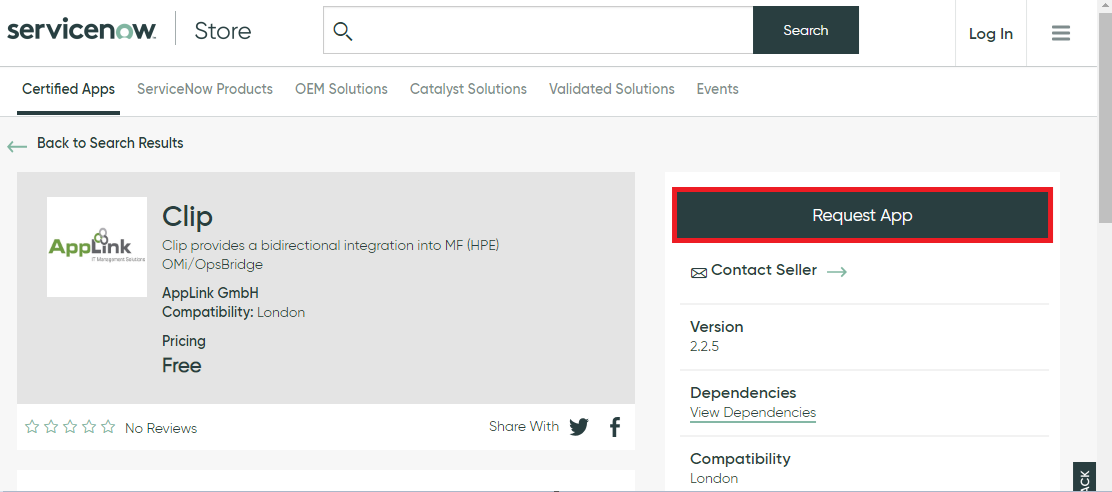This screenshot has height=492, width=1112.
Task: Open ServiceNow Products tab
Action: click(x=205, y=89)
